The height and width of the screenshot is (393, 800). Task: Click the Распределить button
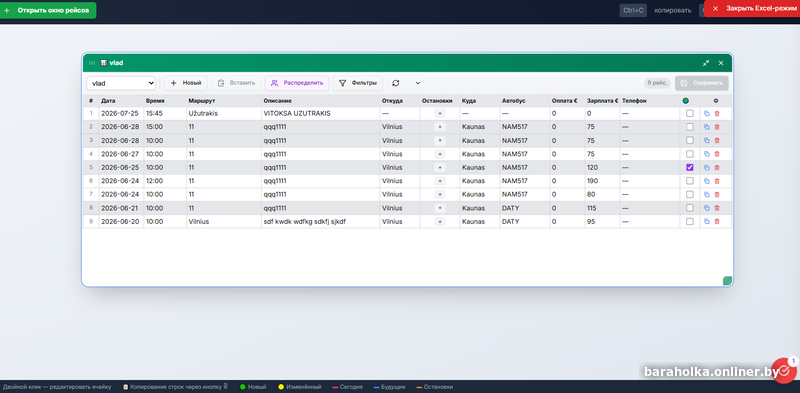(x=297, y=83)
